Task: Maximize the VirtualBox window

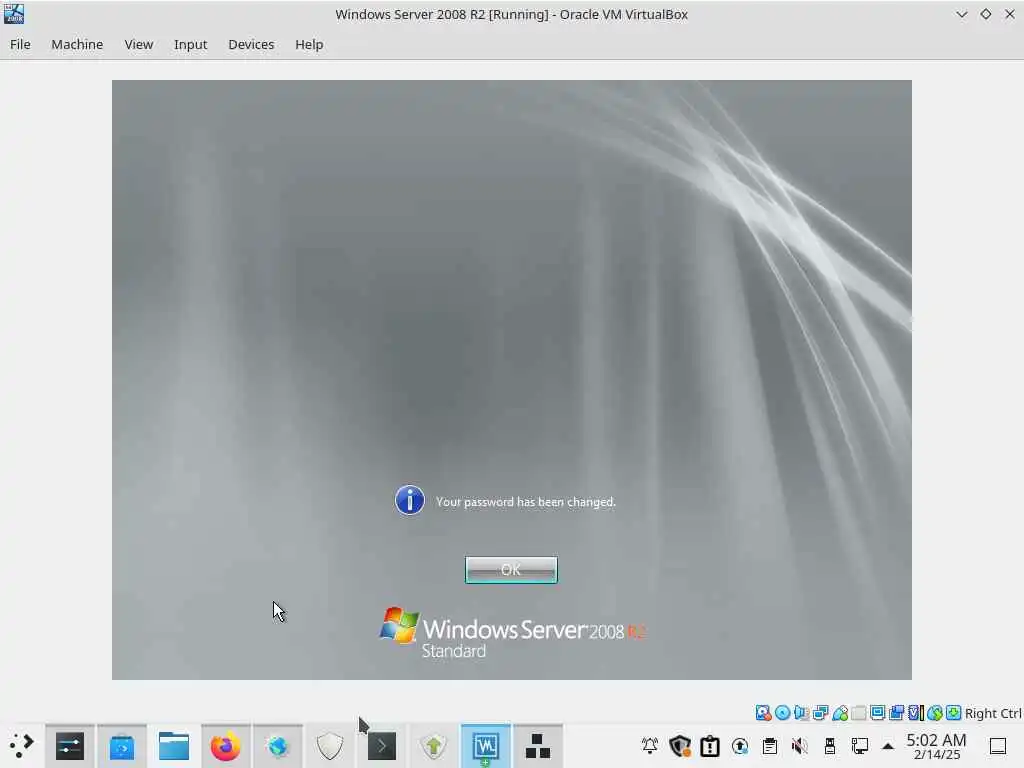Action: click(985, 14)
